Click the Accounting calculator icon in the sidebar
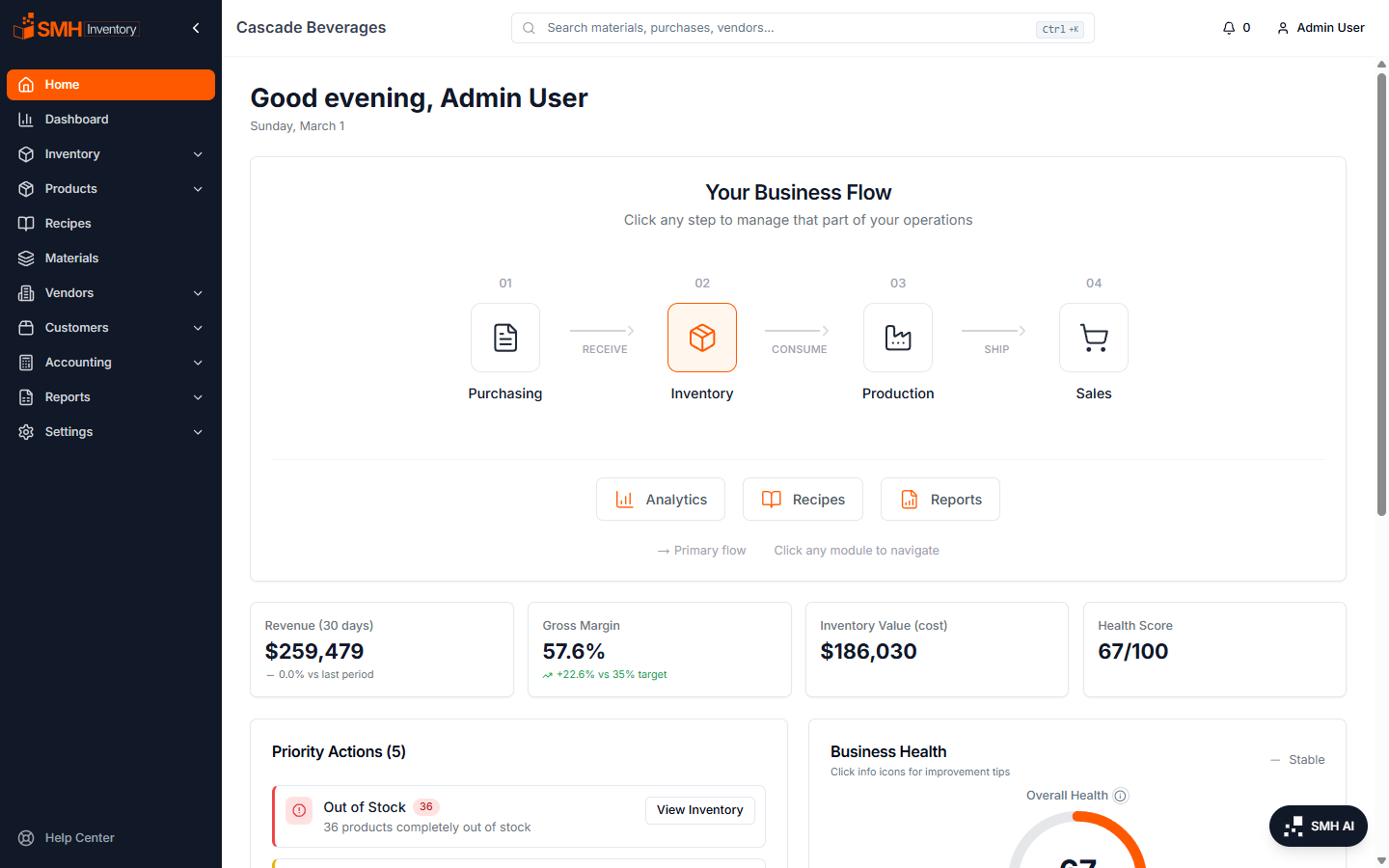Viewport: 1389px width, 868px height. pos(26,363)
